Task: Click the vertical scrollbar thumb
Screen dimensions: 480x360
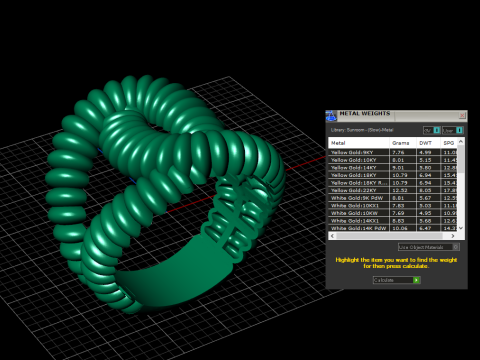Action: pyautogui.click(x=461, y=159)
